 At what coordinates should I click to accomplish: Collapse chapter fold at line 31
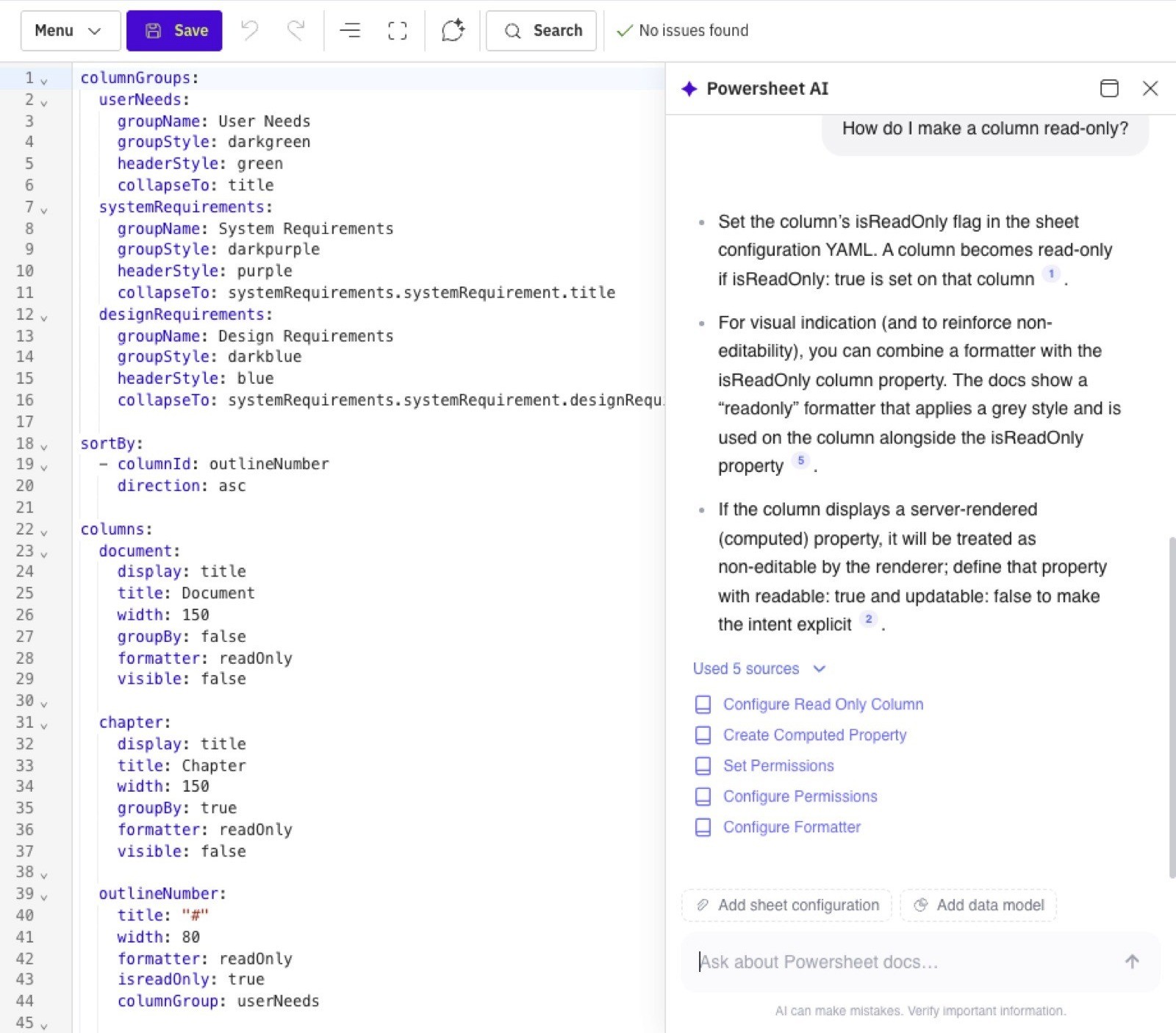pos(44,726)
